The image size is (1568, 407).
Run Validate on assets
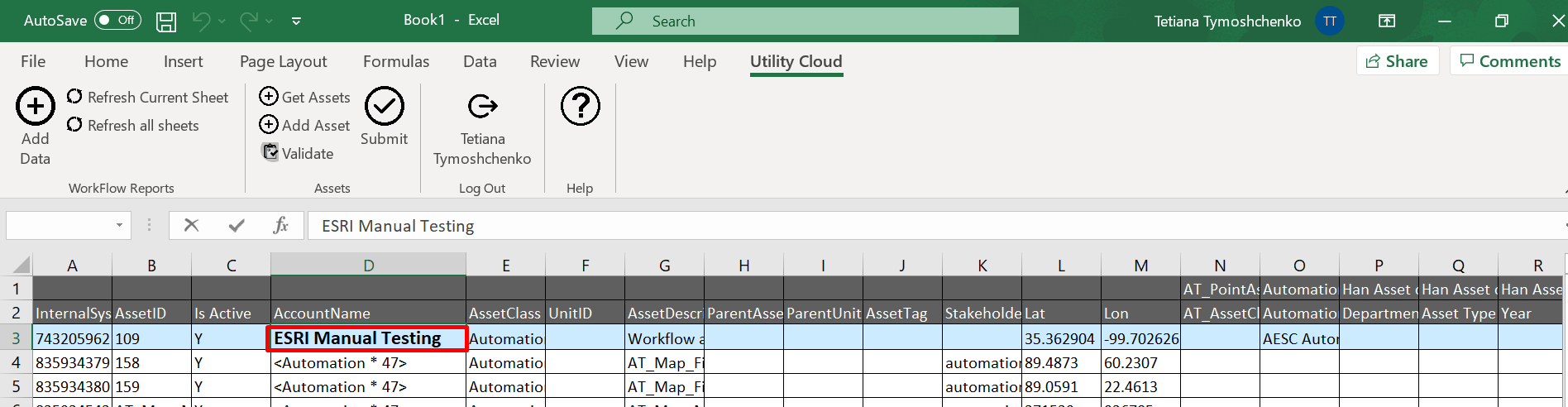pyautogui.click(x=298, y=153)
